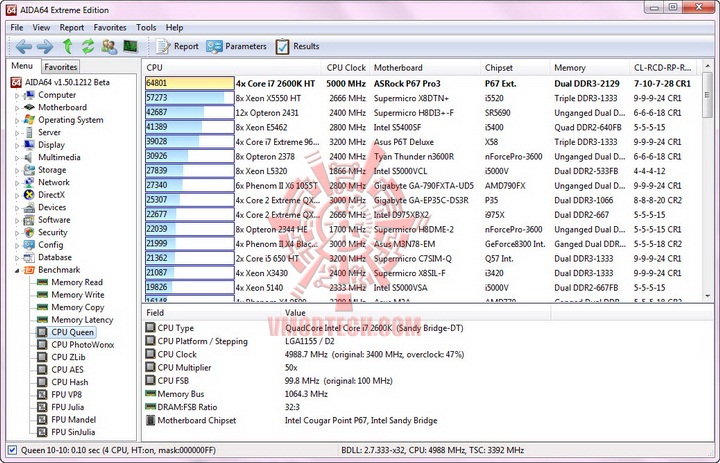Select the DirectX icon
The height and width of the screenshot is (463, 720).
pyautogui.click(x=29, y=195)
